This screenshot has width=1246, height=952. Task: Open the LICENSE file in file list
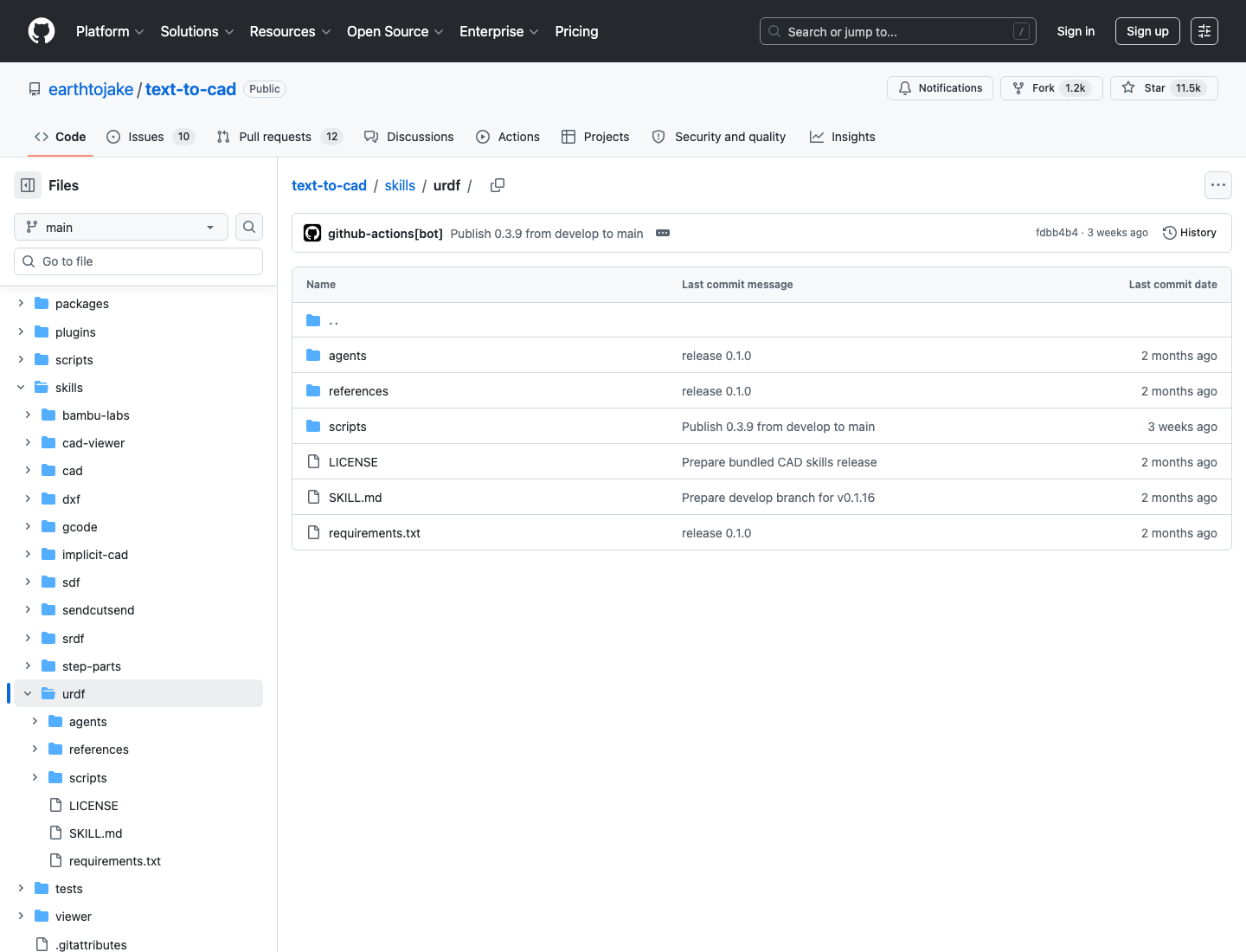coord(353,462)
